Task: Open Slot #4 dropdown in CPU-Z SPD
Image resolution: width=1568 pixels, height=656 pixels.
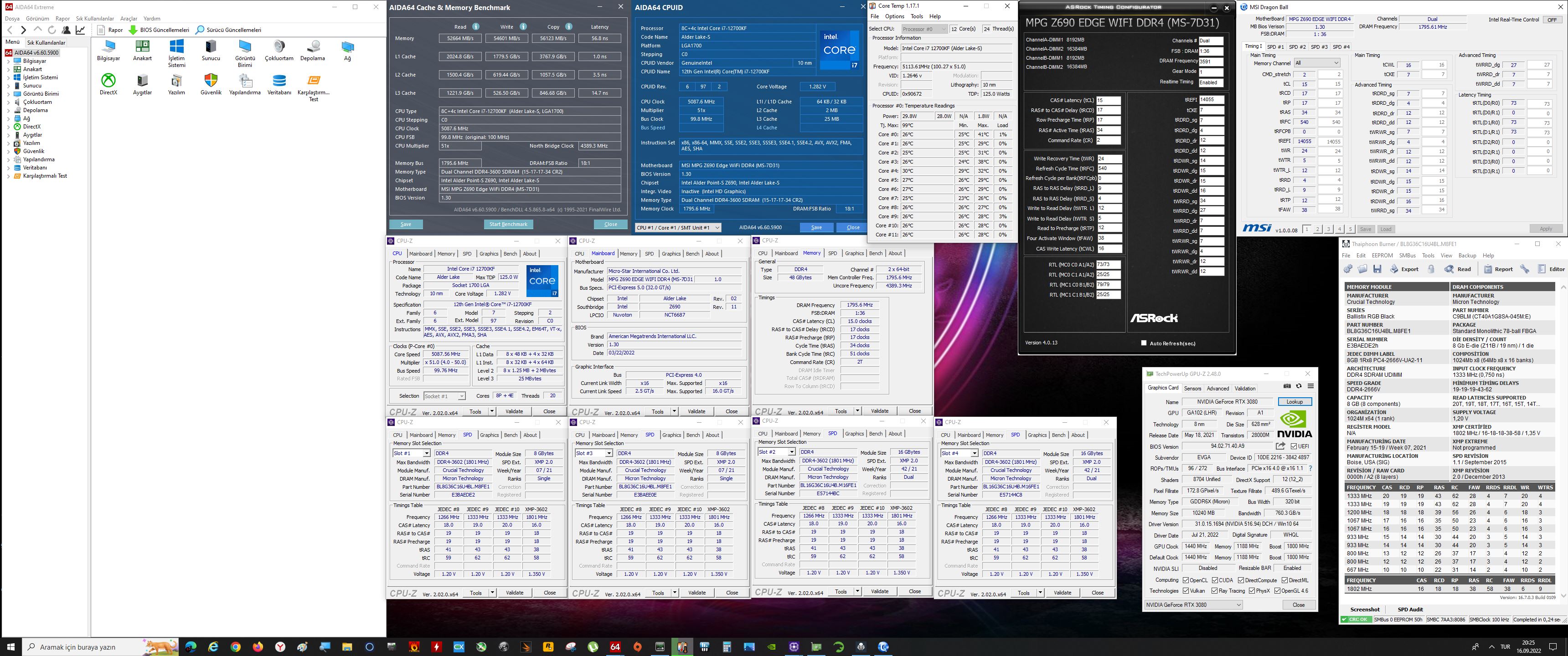Action: tap(959, 453)
